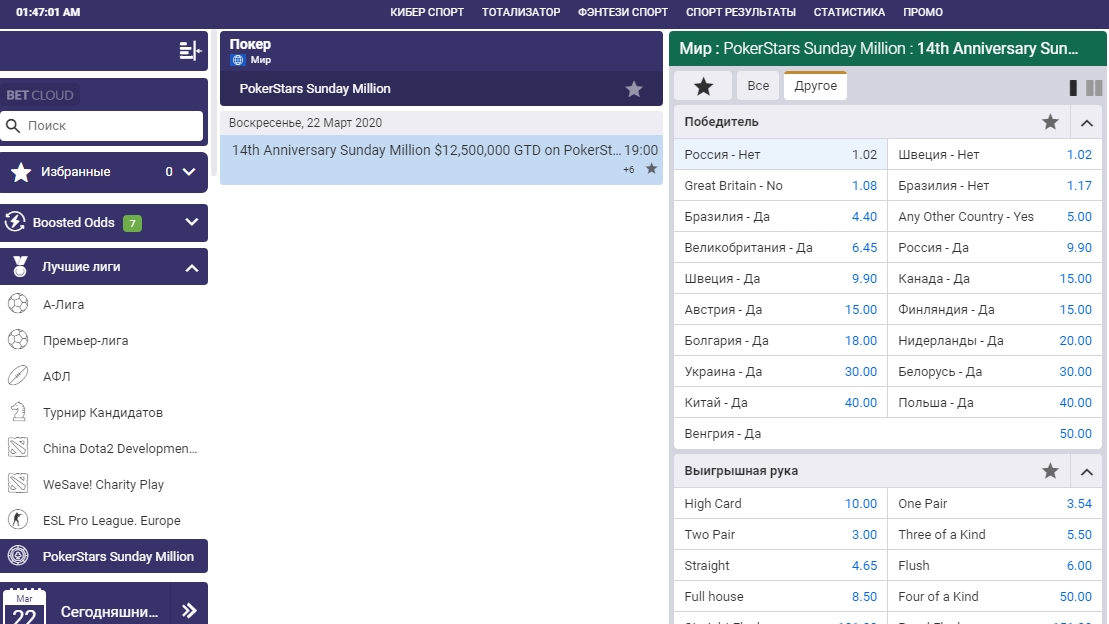Screen dimensions: 1109x624
Task: Click the Поиск search field
Action: [x=103, y=126]
